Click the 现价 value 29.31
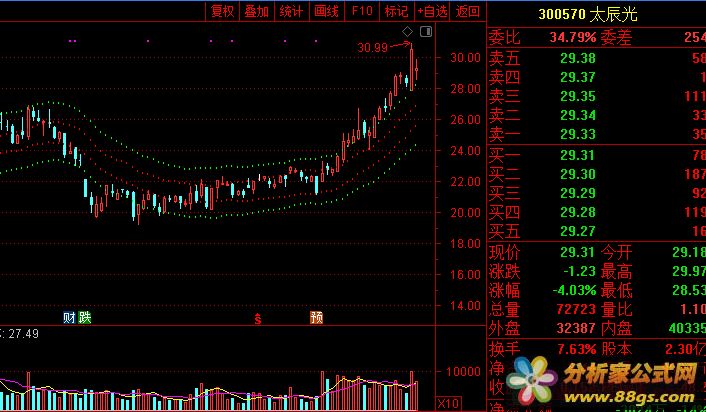 [578, 252]
